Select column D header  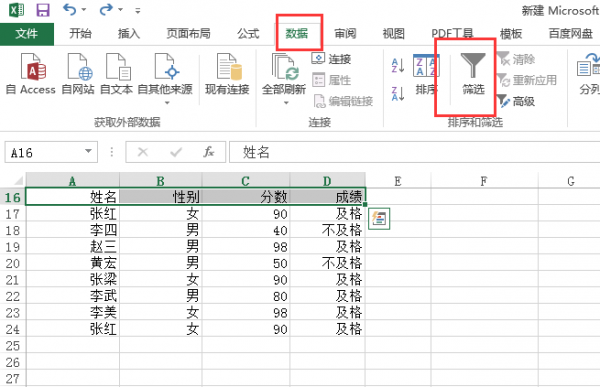(x=327, y=181)
